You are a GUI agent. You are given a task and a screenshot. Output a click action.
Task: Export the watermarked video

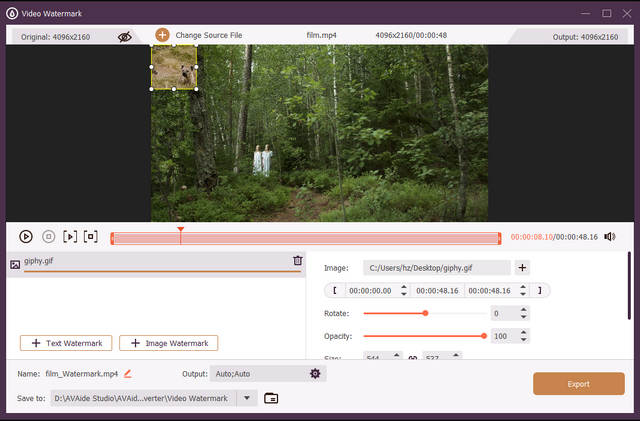(x=579, y=383)
